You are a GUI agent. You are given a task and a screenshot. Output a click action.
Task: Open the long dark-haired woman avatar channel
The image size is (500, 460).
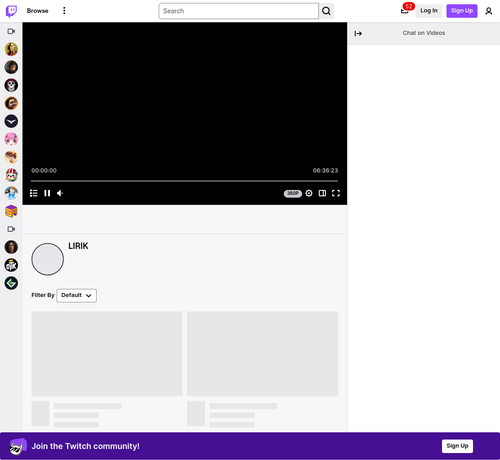click(x=11, y=247)
